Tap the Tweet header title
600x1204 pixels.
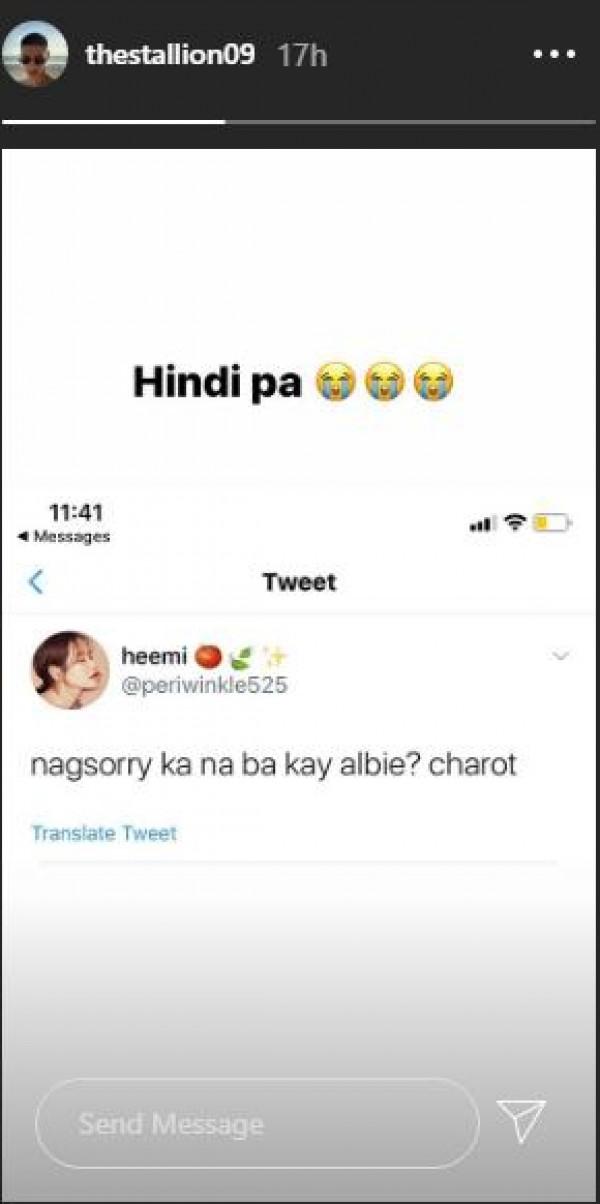299,582
